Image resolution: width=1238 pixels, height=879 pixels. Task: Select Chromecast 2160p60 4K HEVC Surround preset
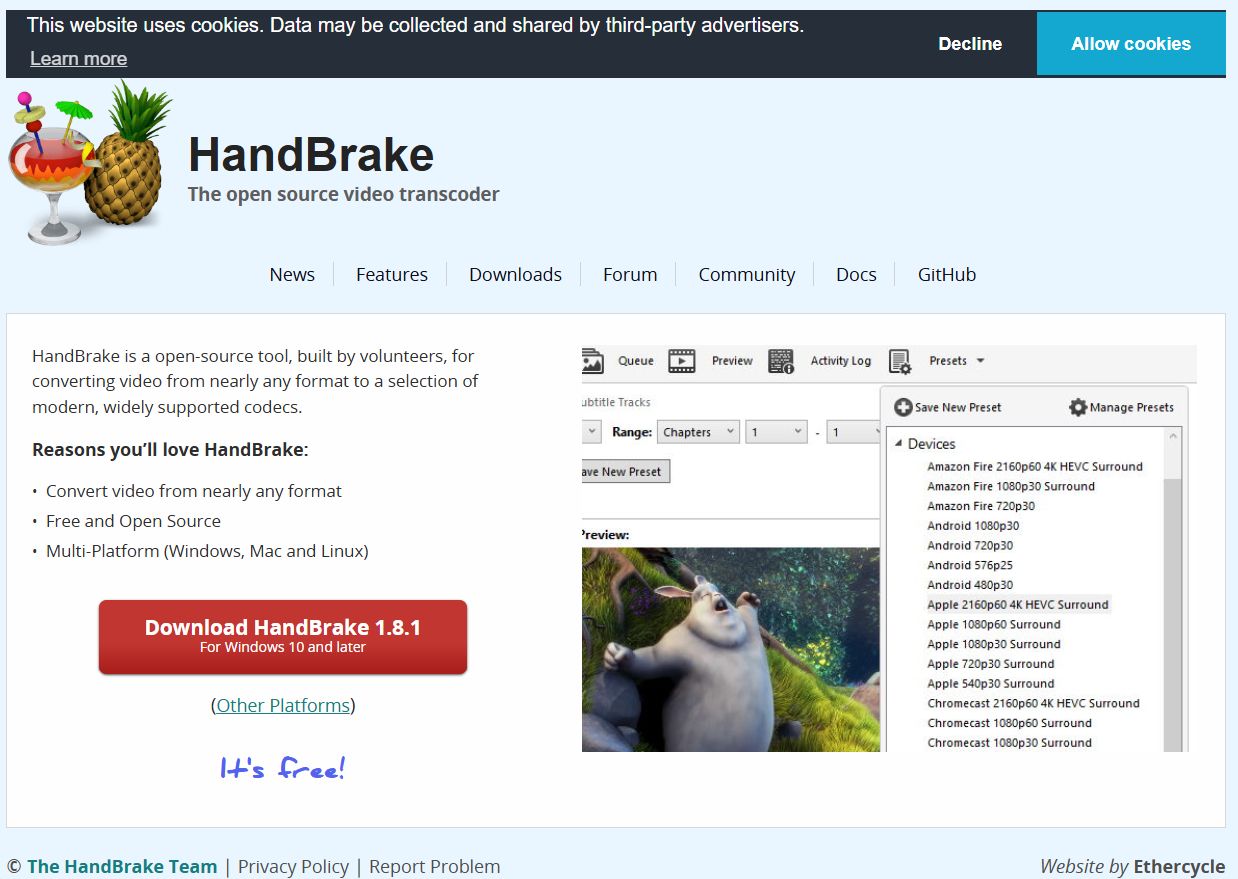1033,703
